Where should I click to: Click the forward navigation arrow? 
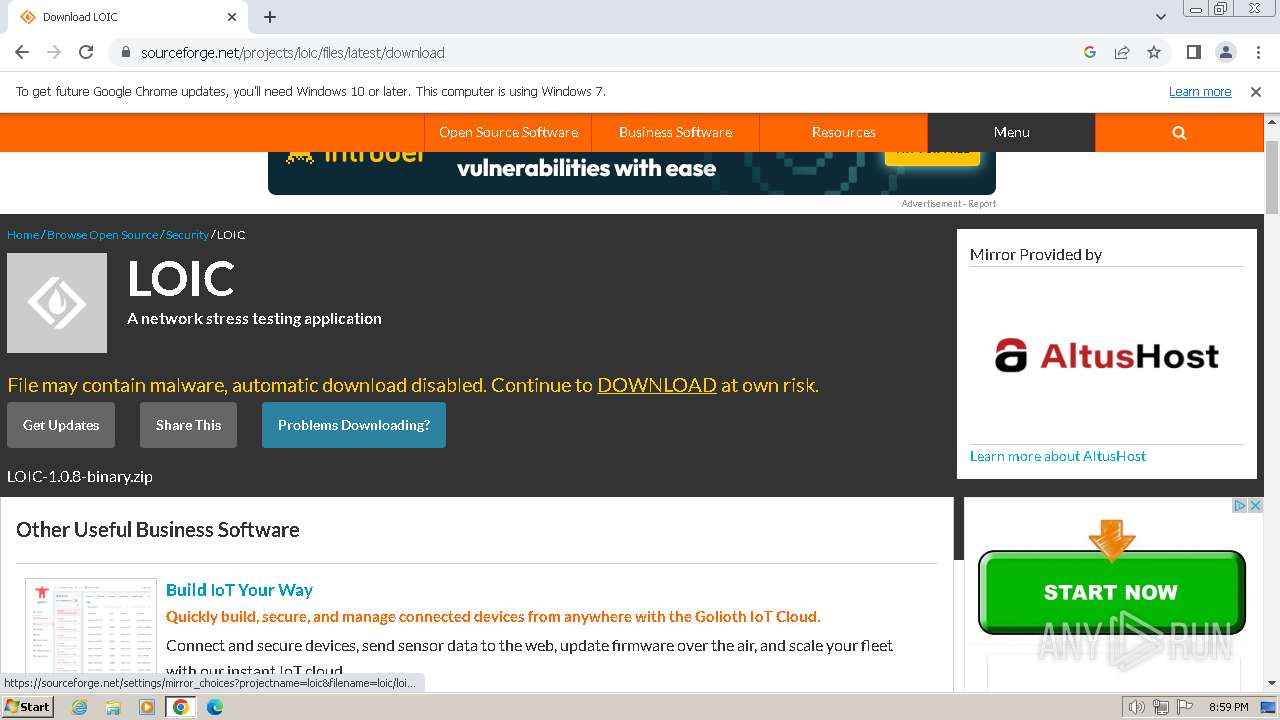point(54,52)
